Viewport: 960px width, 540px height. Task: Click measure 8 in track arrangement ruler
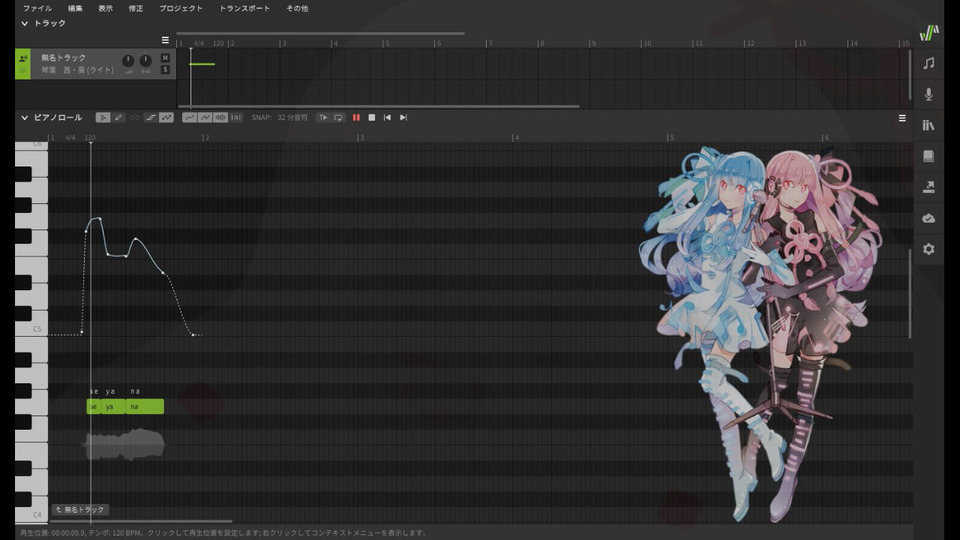[541, 43]
